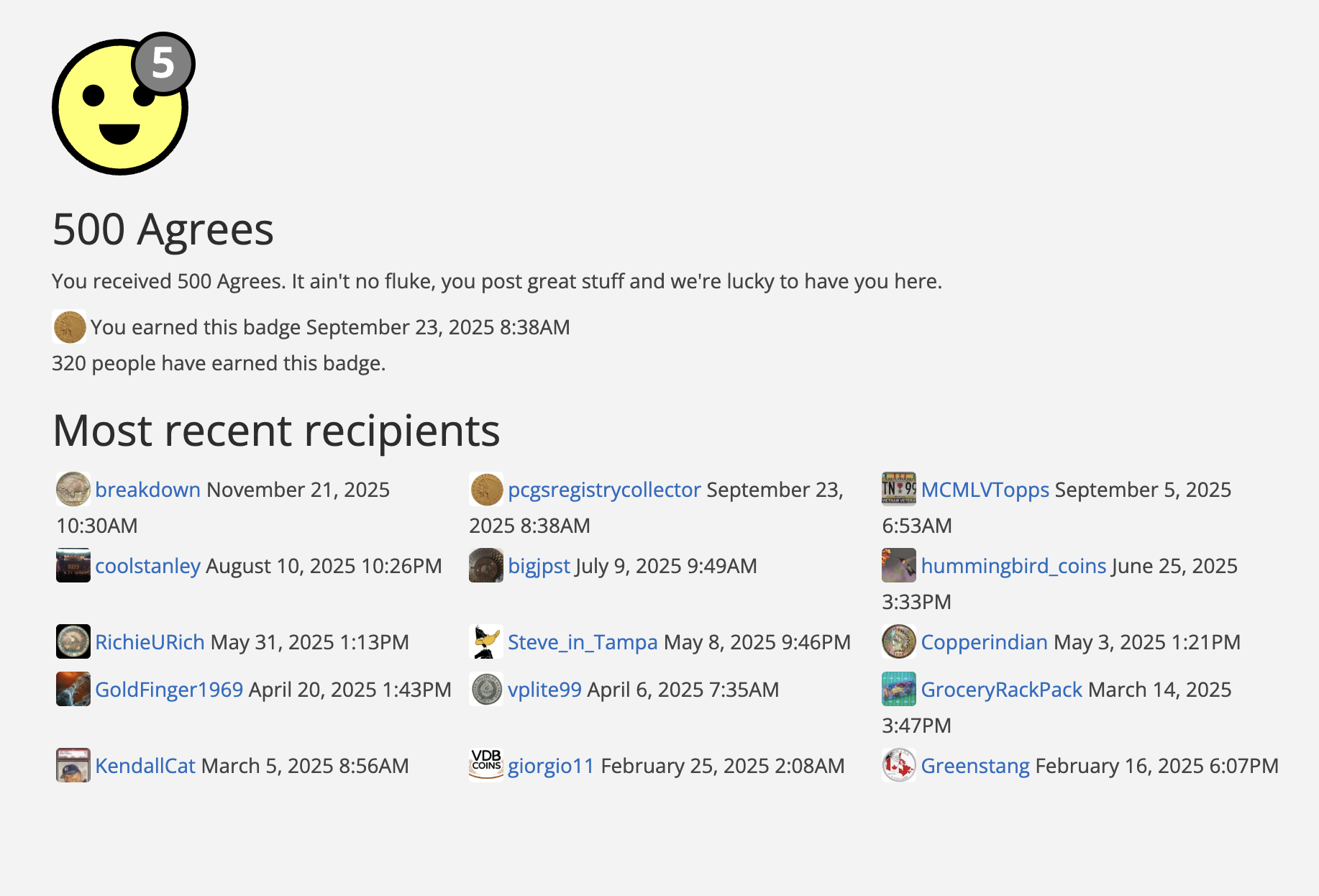Click breakdown's buffalo nickel avatar
Viewport: 1319px width, 896px height.
[73, 489]
